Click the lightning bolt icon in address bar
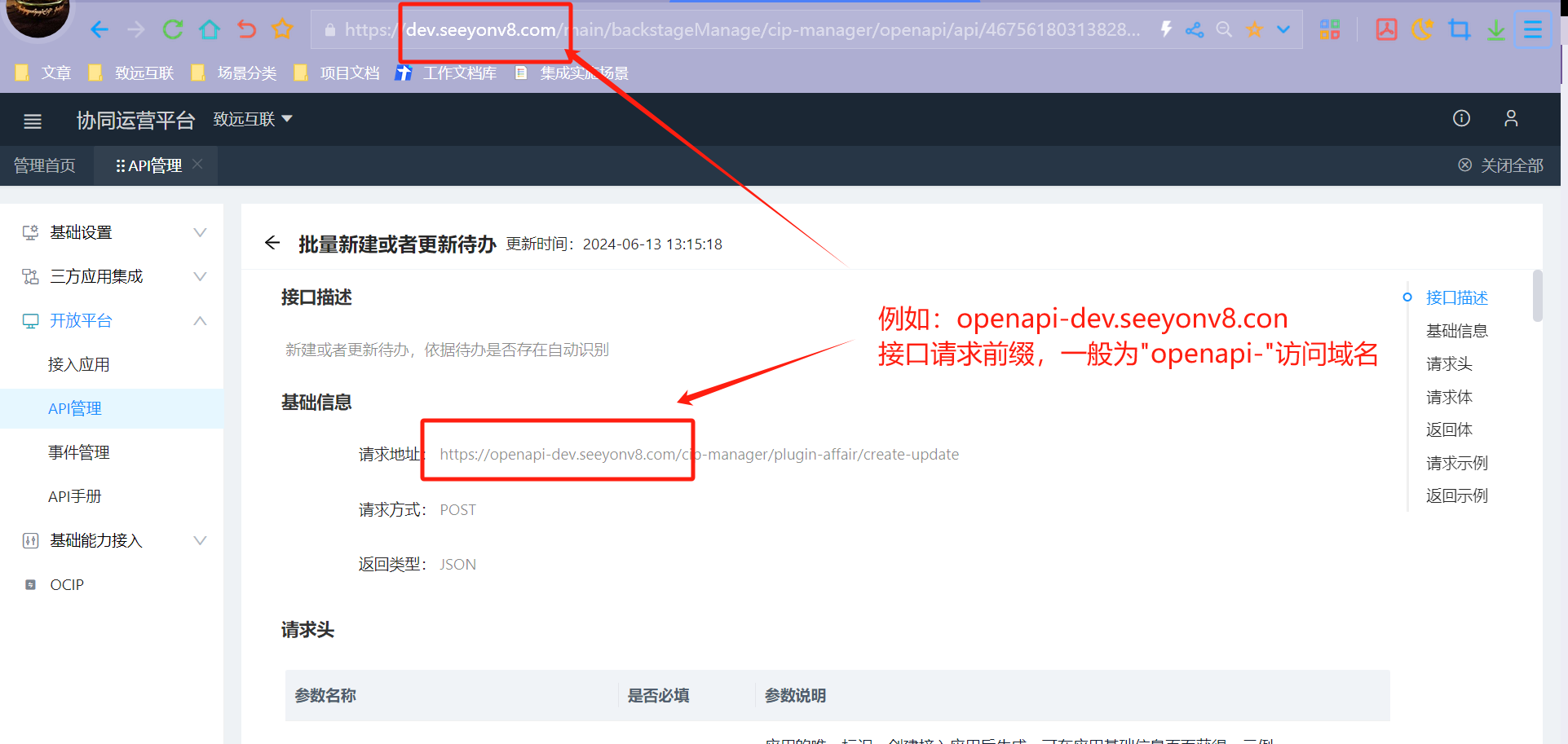This screenshot has height=744, width=1568. click(1166, 29)
